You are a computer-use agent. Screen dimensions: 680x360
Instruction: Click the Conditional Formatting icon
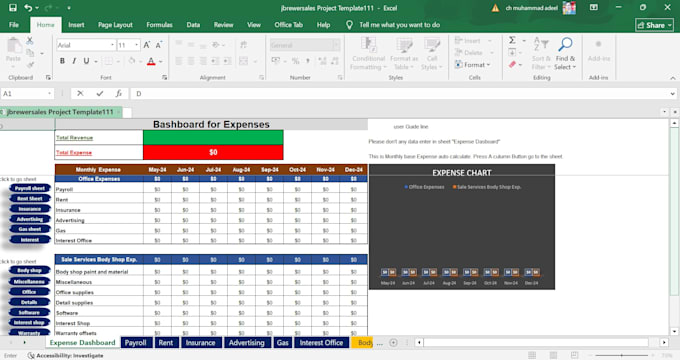369,45
